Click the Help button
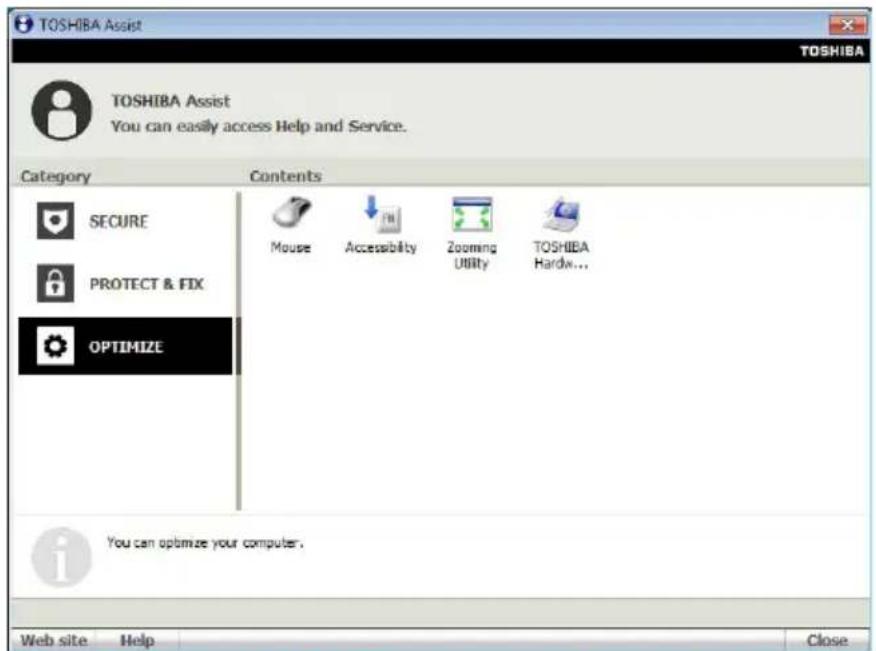This screenshot has width=876, height=651. 137,640
